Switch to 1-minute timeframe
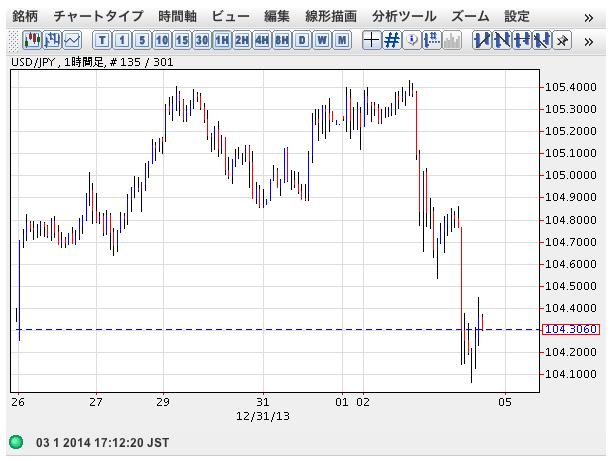Viewport: 612px width, 461px height. [122, 40]
